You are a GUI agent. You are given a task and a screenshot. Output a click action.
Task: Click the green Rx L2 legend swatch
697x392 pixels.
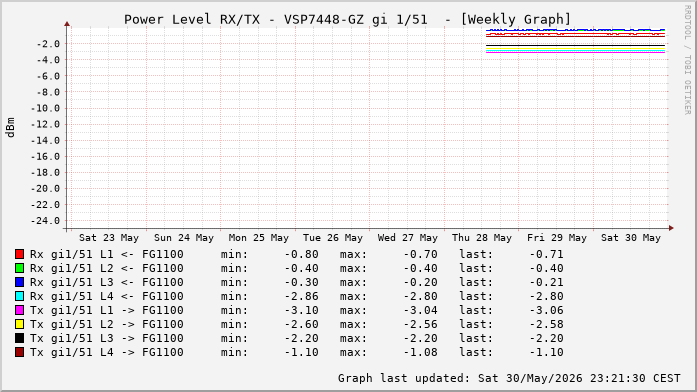point(19,268)
